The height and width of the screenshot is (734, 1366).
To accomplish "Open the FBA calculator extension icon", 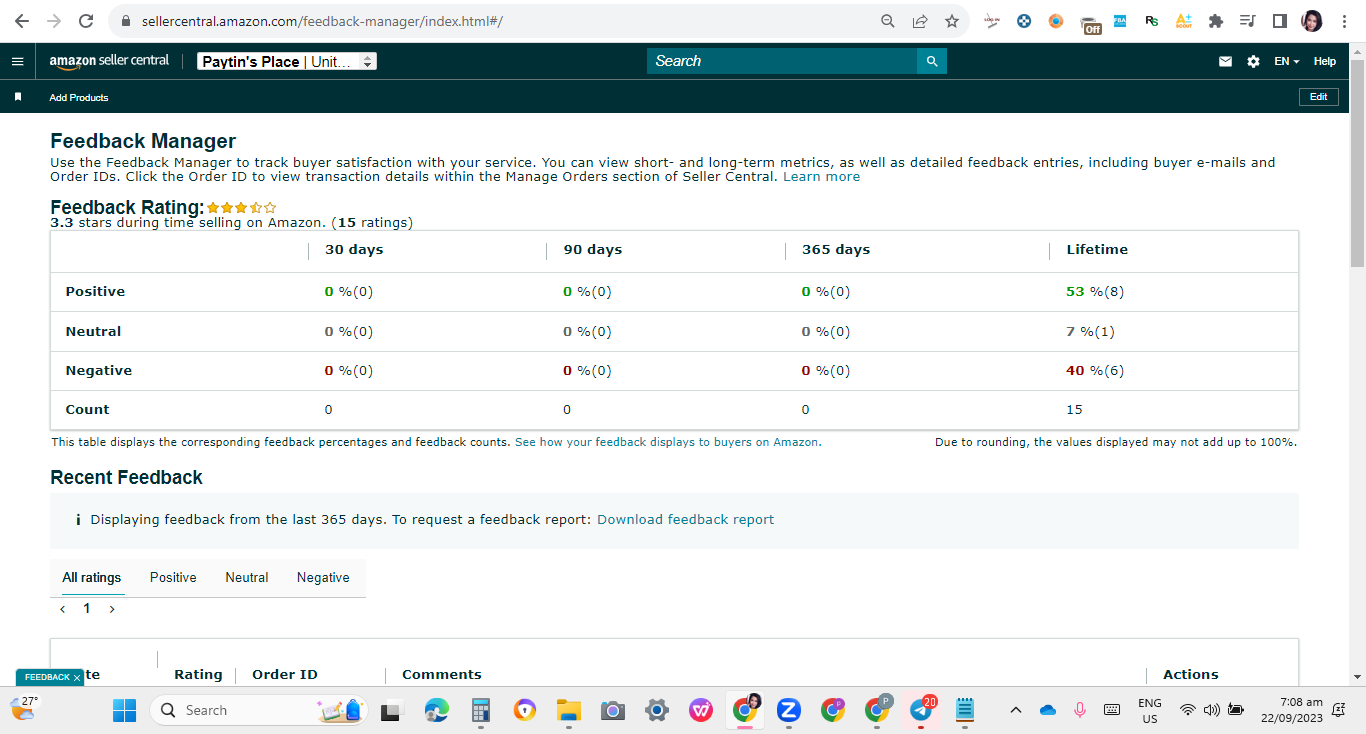I will [x=1120, y=21].
